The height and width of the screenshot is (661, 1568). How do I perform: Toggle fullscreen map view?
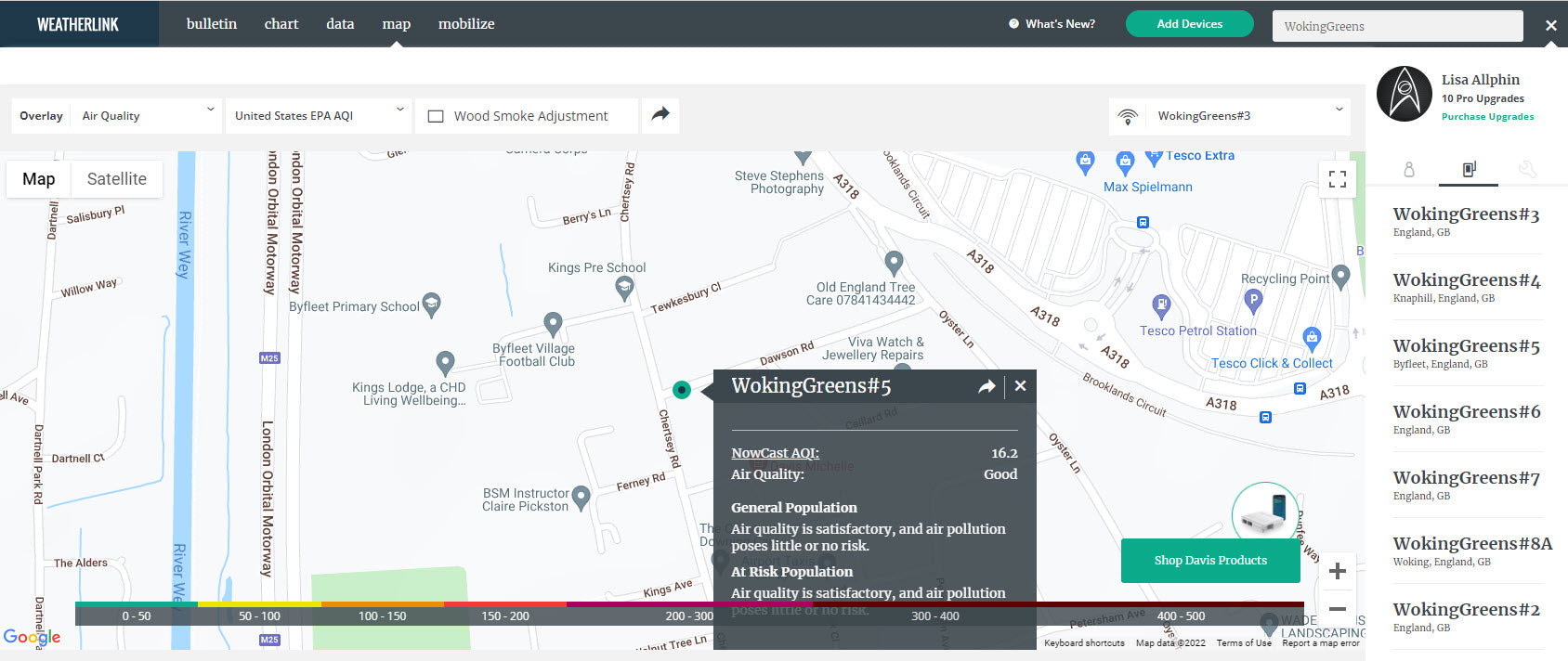click(x=1337, y=179)
